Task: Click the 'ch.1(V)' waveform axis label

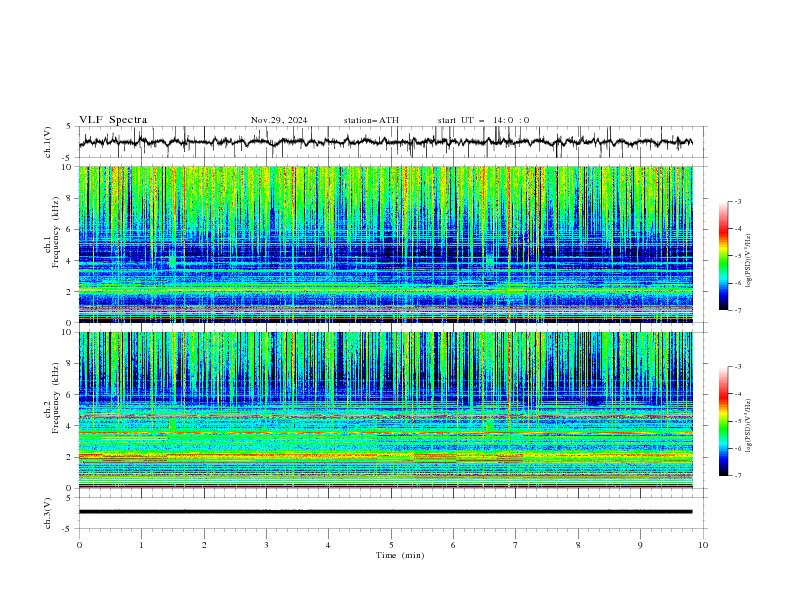Action: 48,142
